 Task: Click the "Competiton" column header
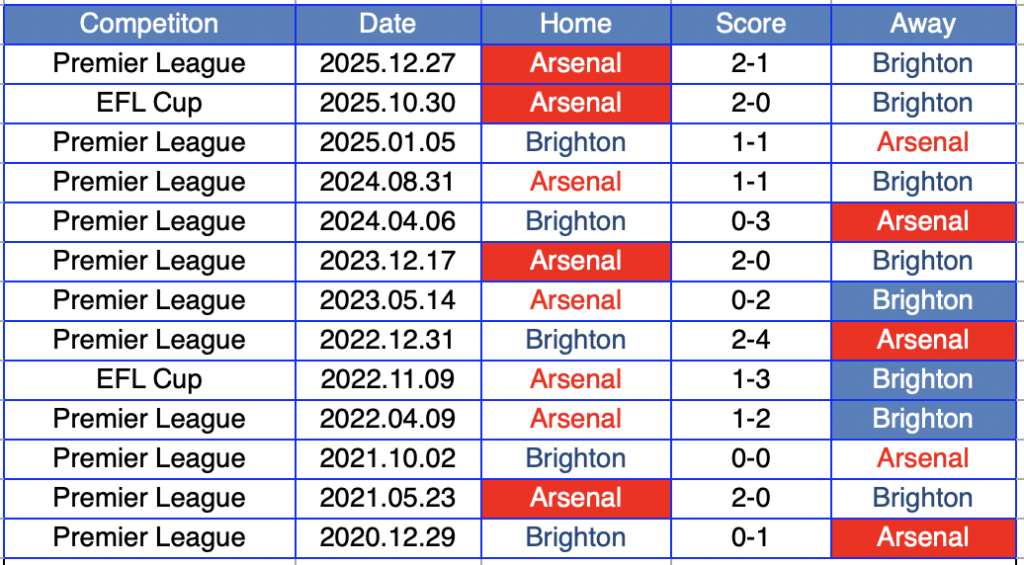click(149, 24)
